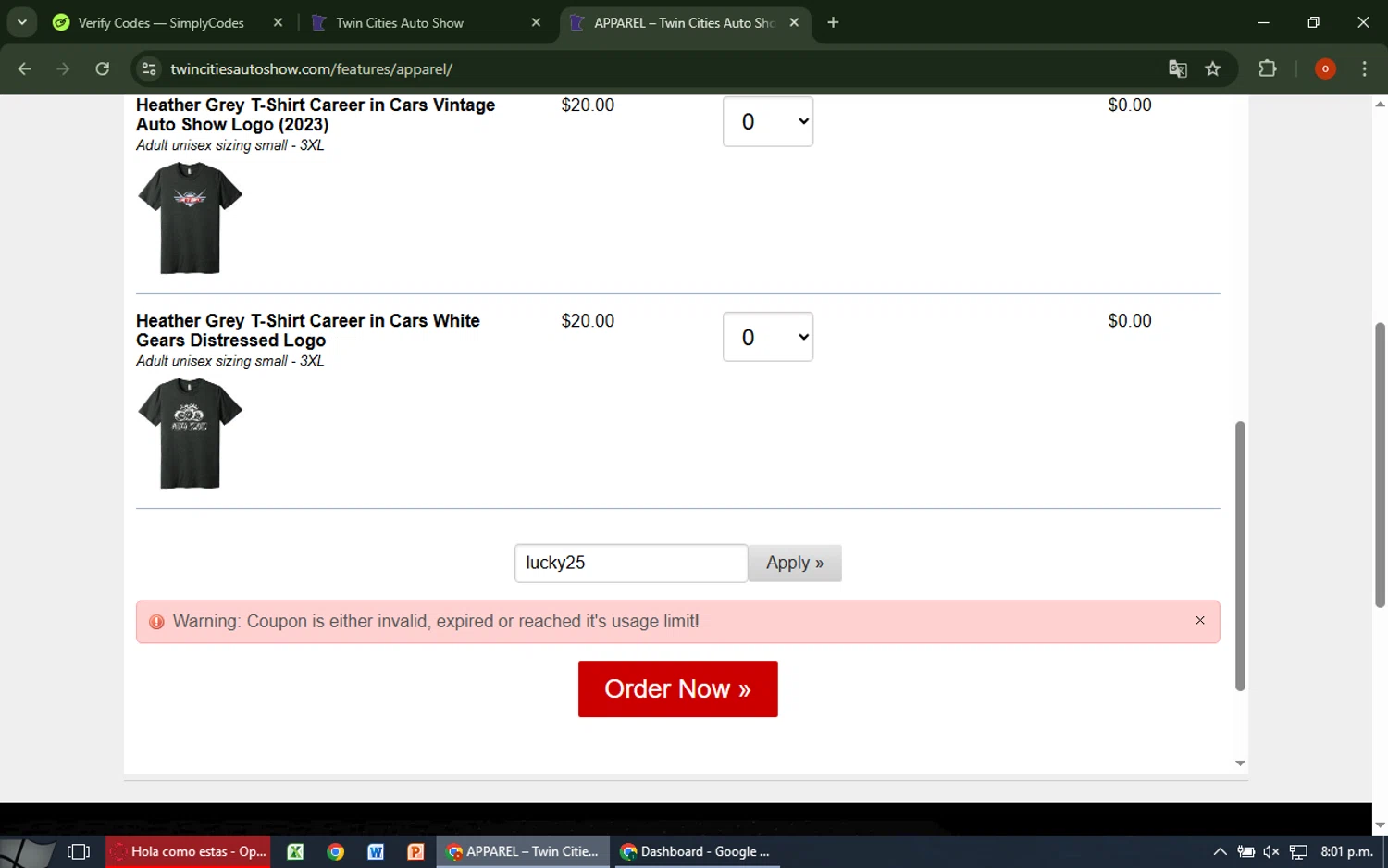The width and height of the screenshot is (1388, 868).
Task: Go forward to next page
Action: 63,68
